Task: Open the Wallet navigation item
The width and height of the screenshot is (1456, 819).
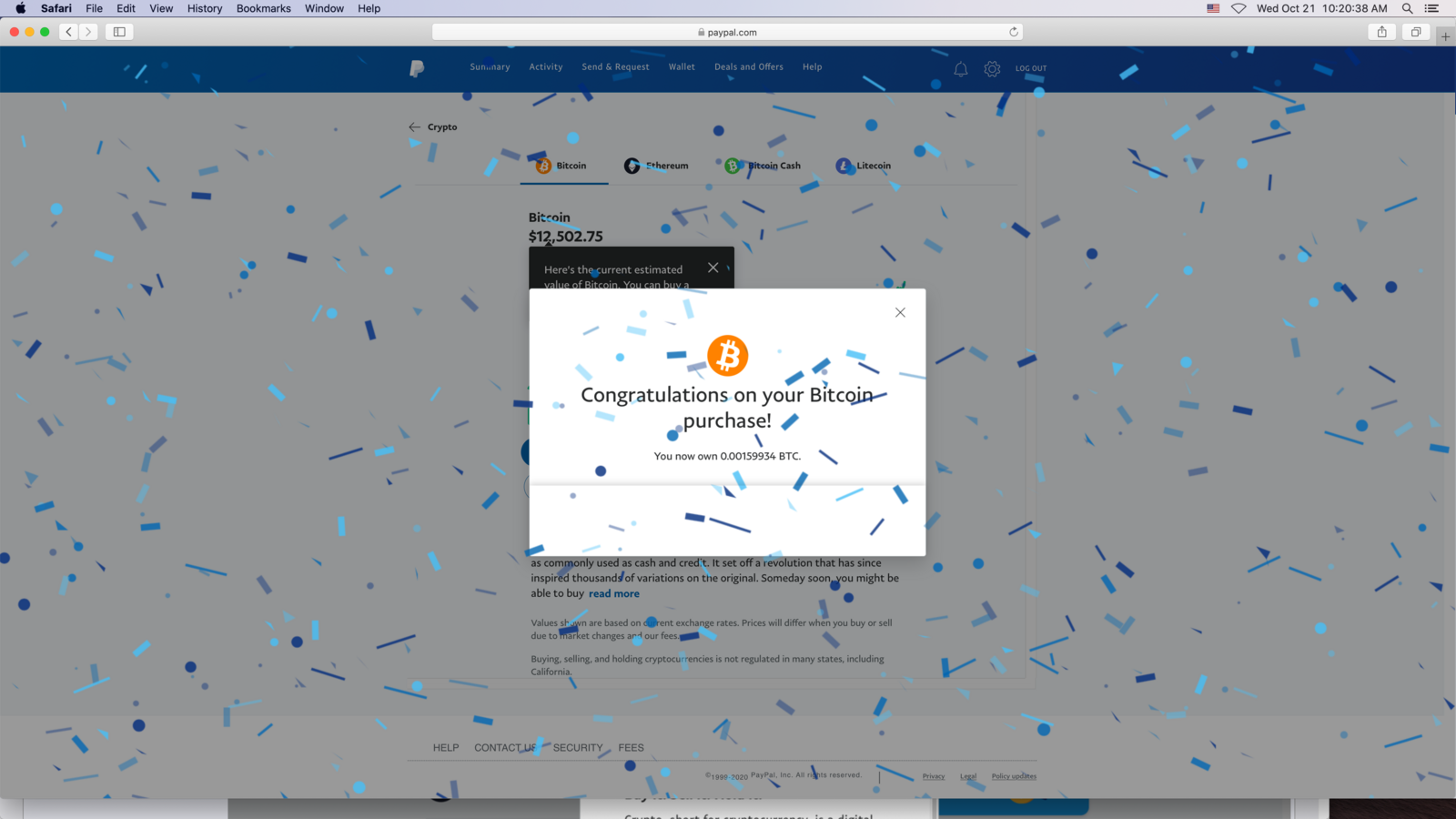Action: (x=682, y=67)
